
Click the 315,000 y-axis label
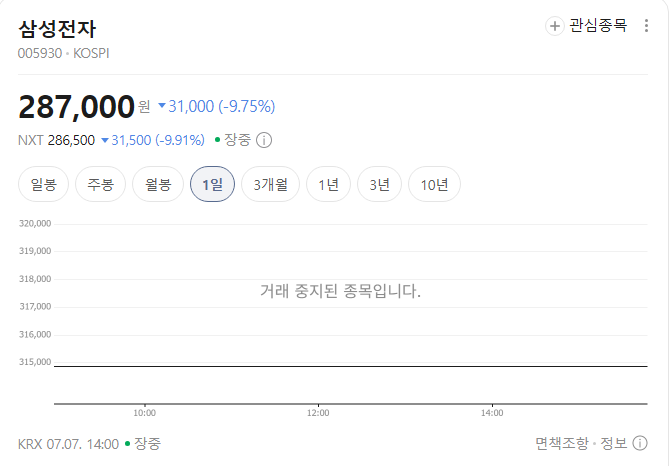35,362
